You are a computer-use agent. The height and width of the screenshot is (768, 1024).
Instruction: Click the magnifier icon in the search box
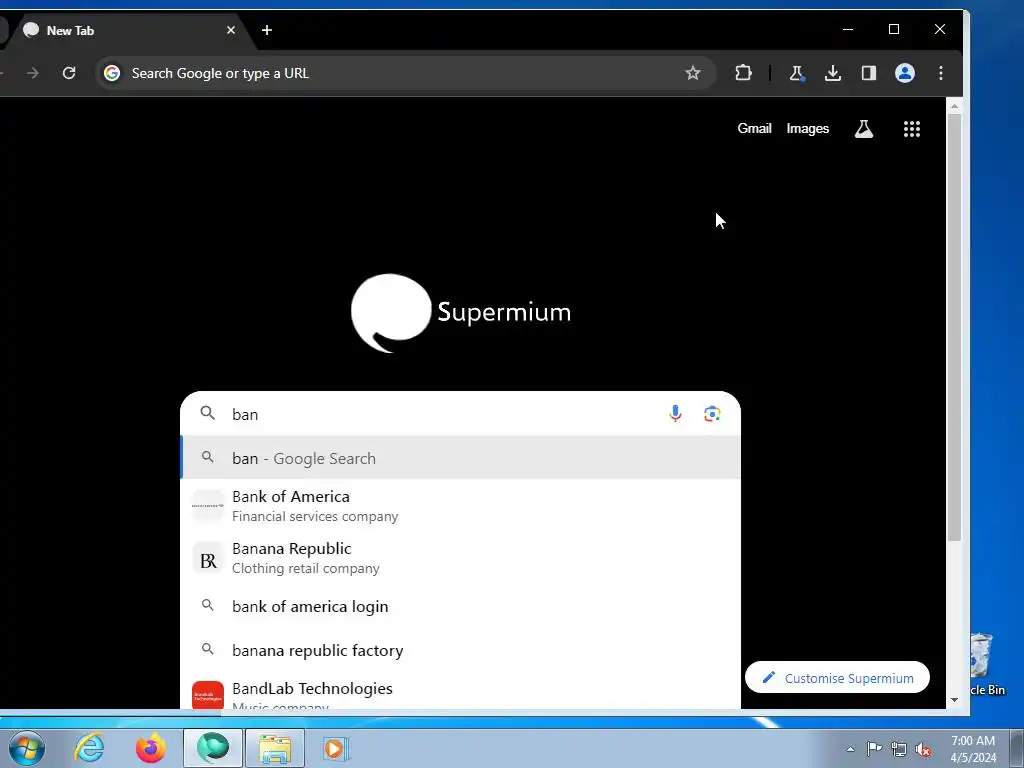(208, 413)
